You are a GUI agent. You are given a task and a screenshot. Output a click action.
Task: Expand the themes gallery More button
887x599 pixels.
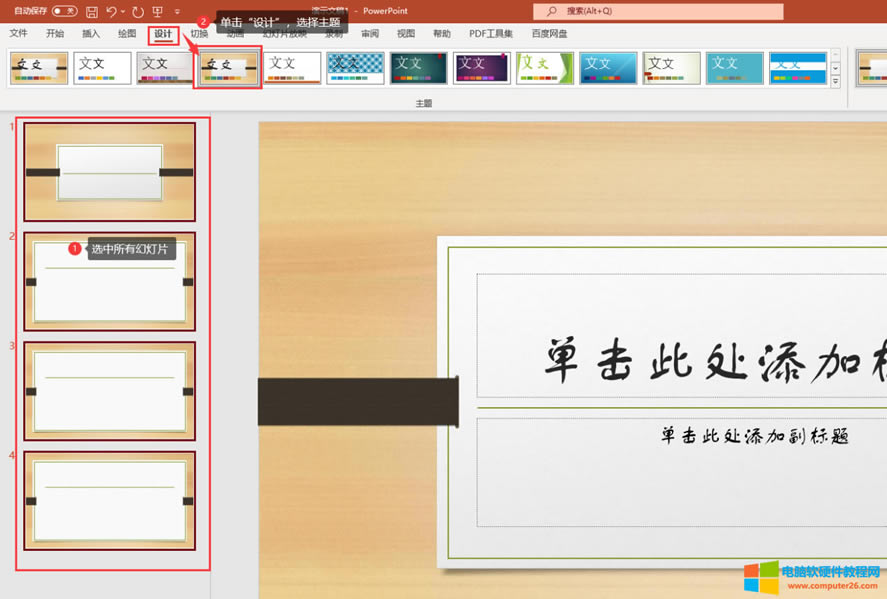click(835, 82)
